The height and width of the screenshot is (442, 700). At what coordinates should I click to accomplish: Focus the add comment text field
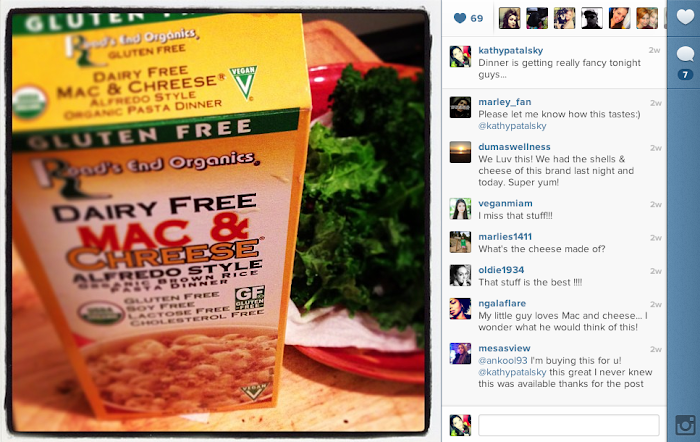coord(569,425)
